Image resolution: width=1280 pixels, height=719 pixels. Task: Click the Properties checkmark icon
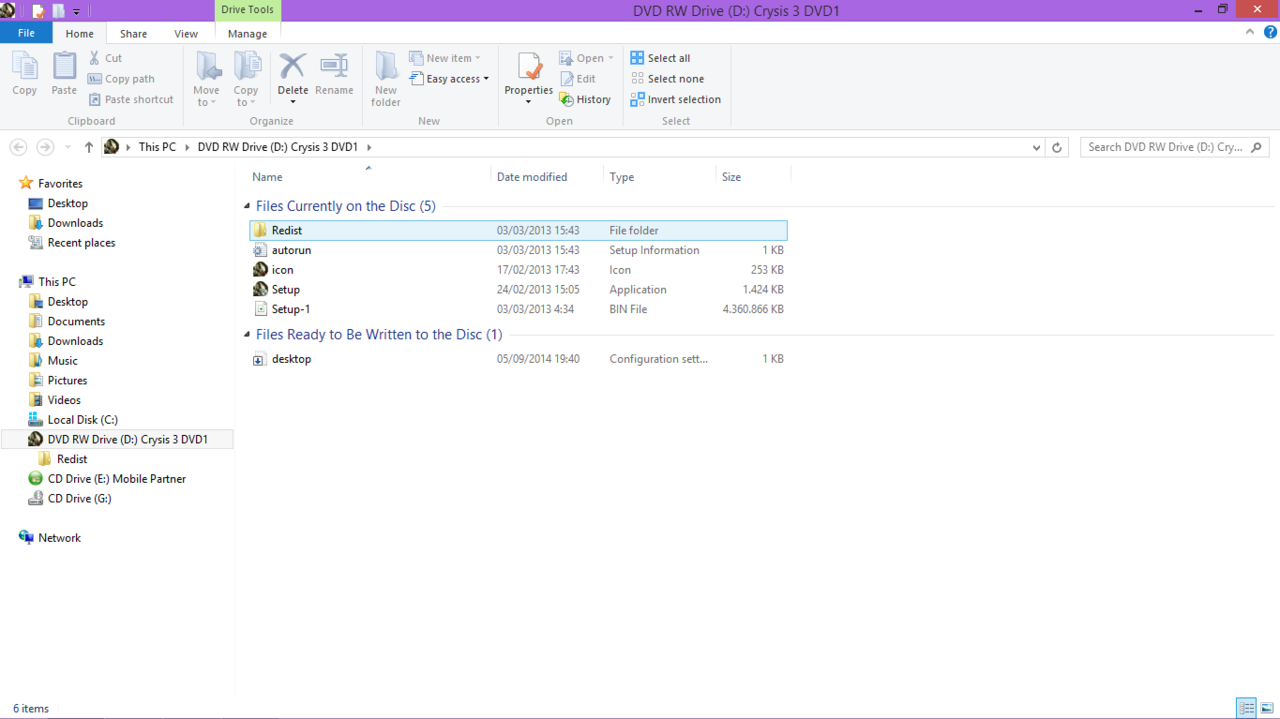(529, 67)
